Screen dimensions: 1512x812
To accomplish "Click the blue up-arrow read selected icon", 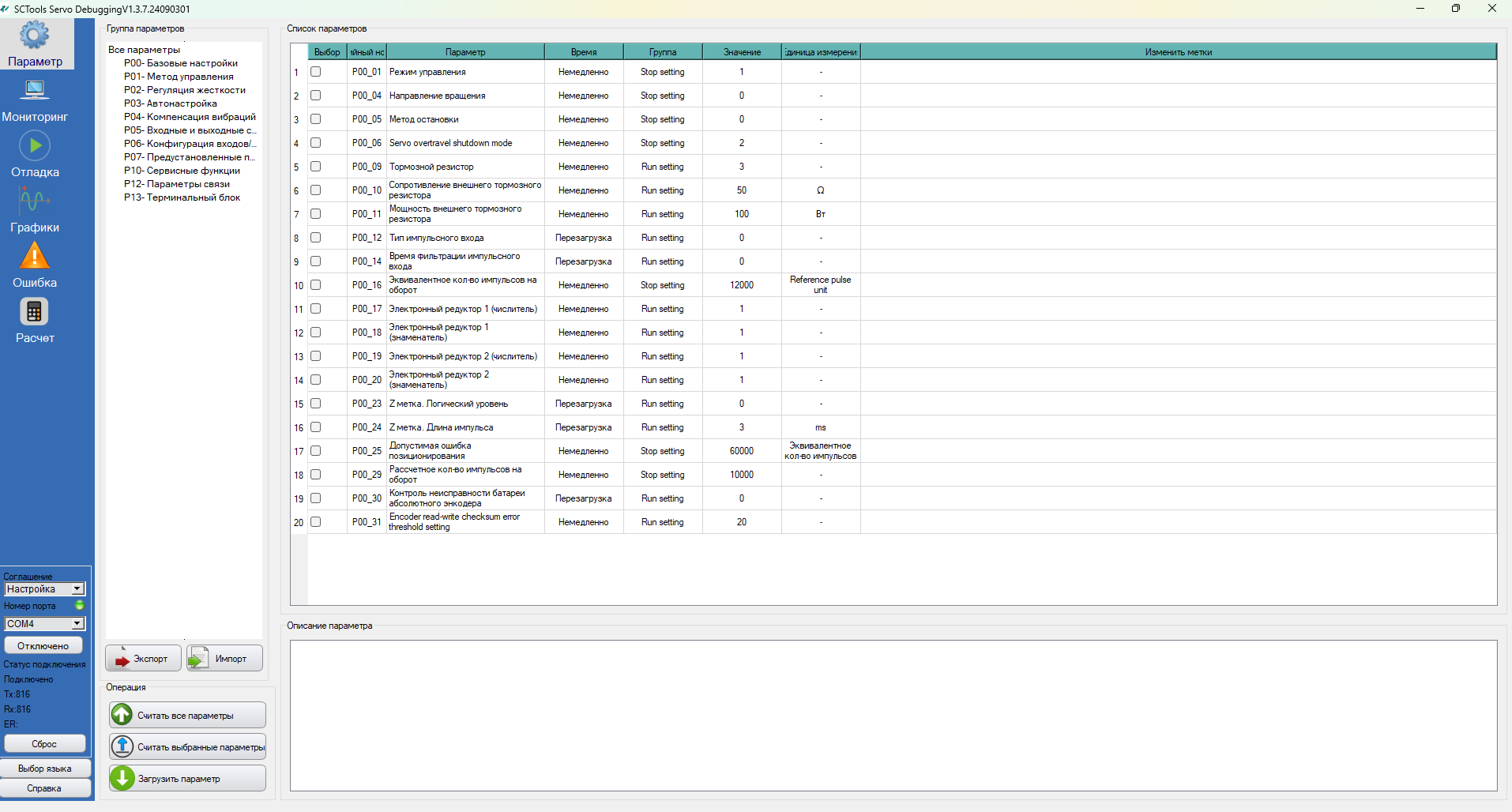I will point(122,746).
